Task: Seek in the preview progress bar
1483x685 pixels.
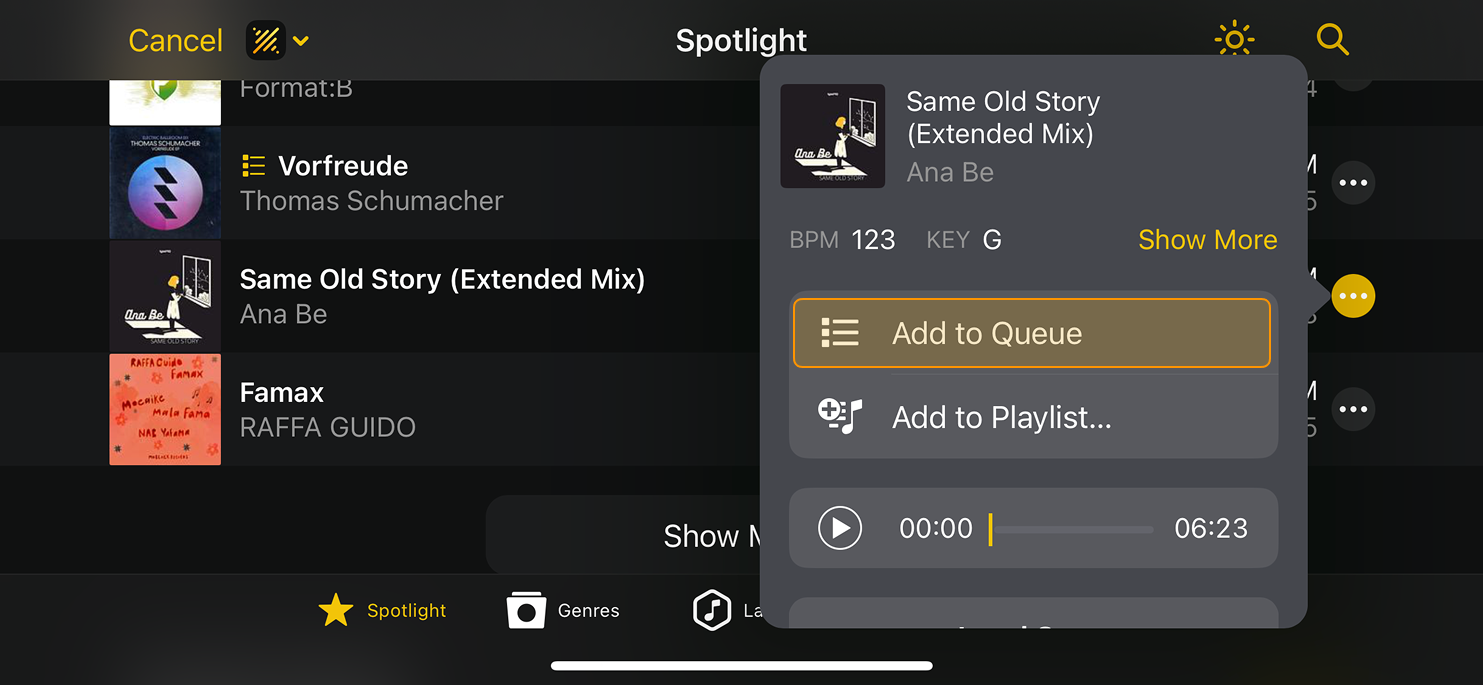Action: click(x=1070, y=529)
